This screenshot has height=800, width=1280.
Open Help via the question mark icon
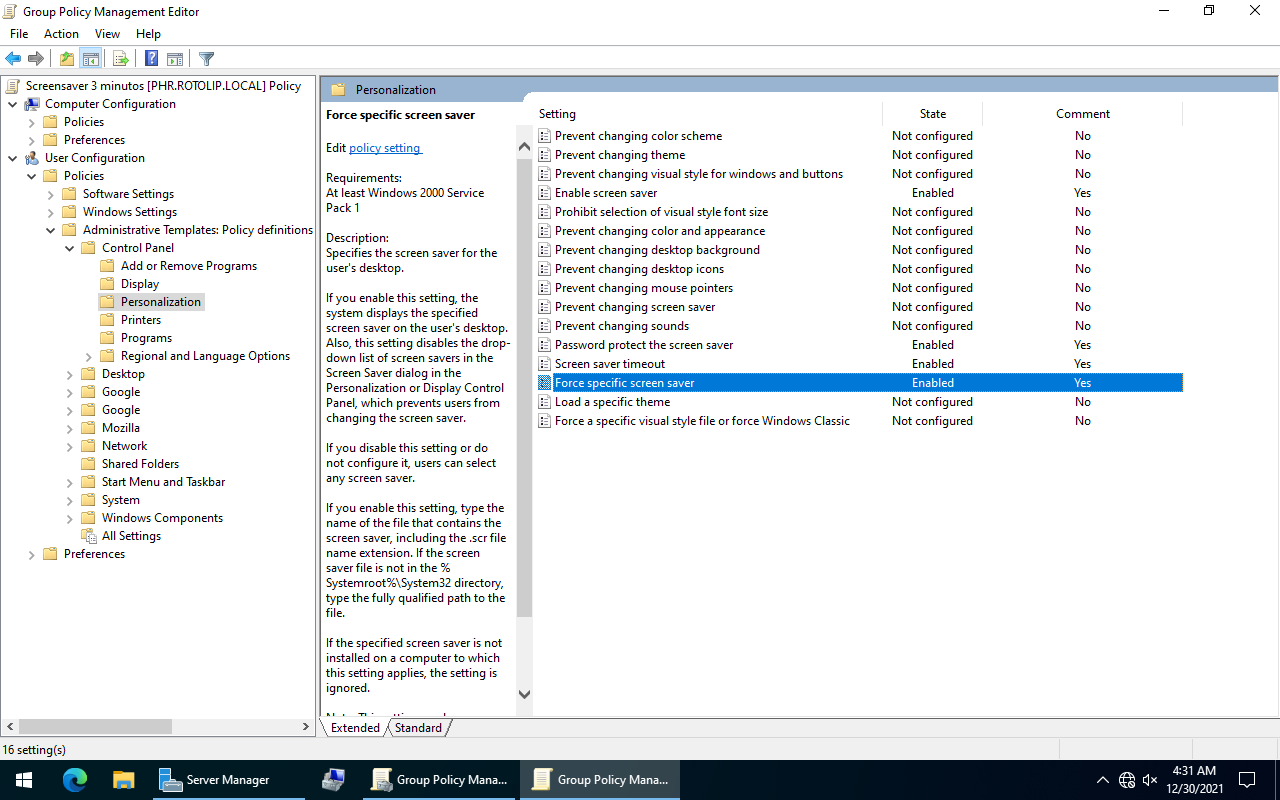(x=151, y=59)
